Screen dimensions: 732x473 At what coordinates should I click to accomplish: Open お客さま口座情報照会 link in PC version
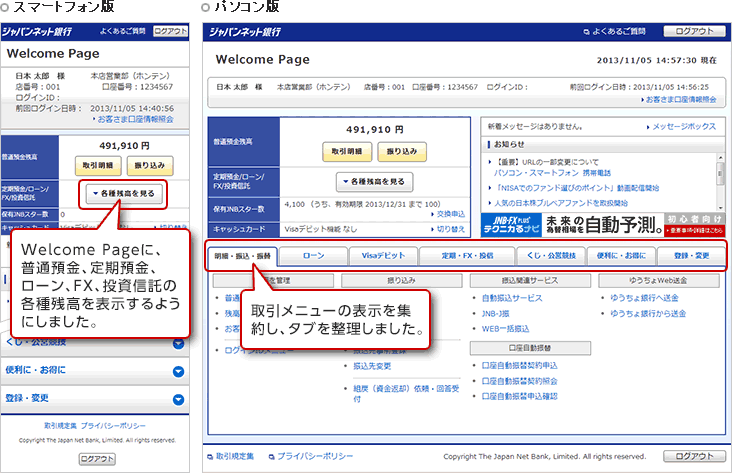[678, 99]
